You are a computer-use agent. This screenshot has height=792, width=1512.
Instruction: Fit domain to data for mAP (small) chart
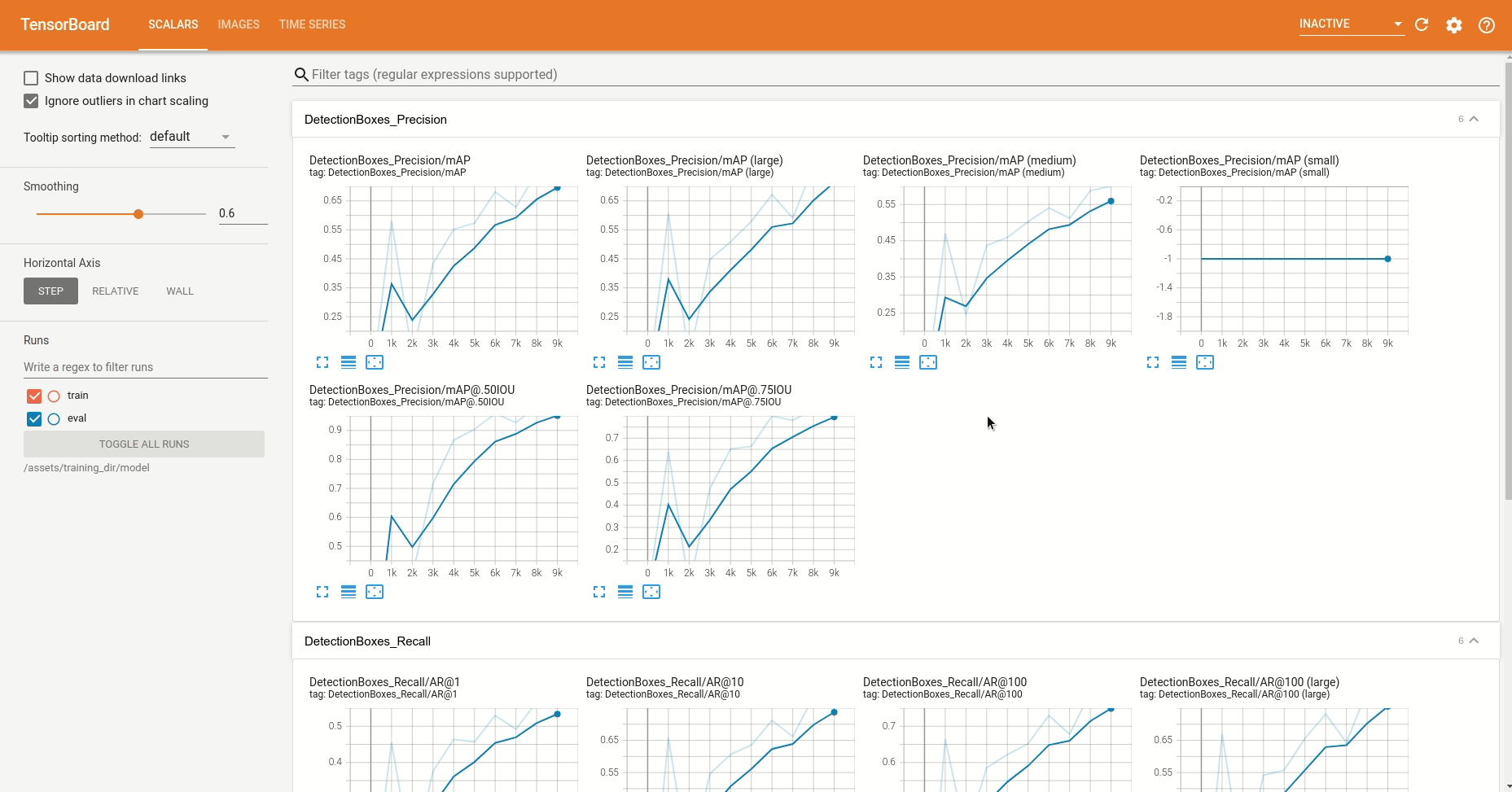pyautogui.click(x=1205, y=362)
